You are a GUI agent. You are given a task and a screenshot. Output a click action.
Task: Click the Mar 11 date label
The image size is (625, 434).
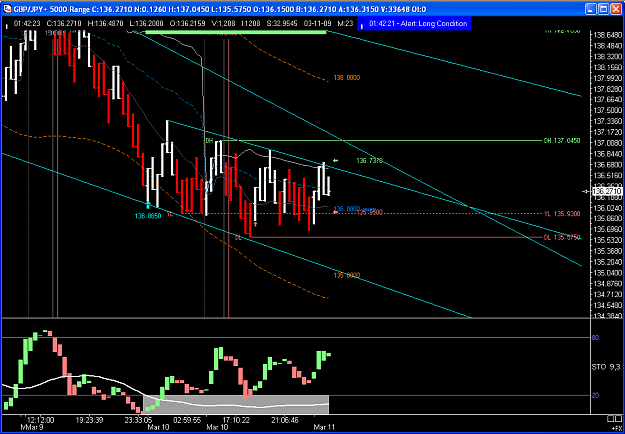pos(323,426)
